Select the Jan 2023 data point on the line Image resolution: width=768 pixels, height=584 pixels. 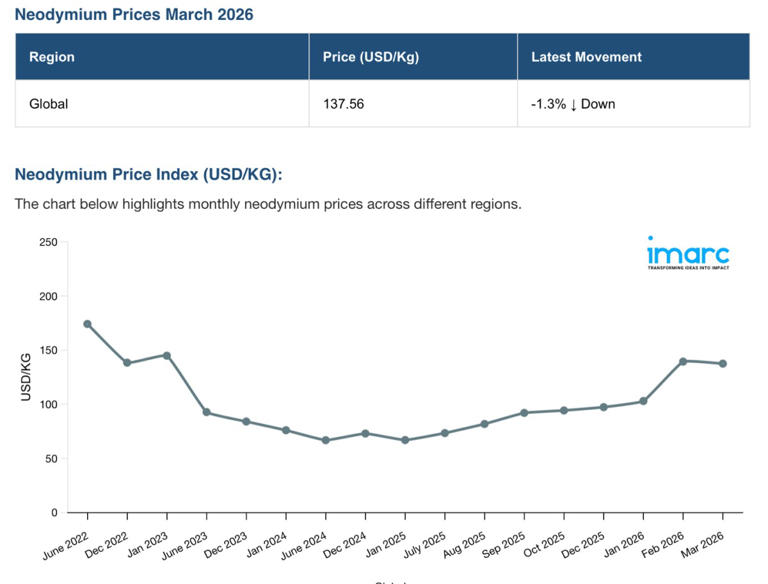(x=167, y=355)
